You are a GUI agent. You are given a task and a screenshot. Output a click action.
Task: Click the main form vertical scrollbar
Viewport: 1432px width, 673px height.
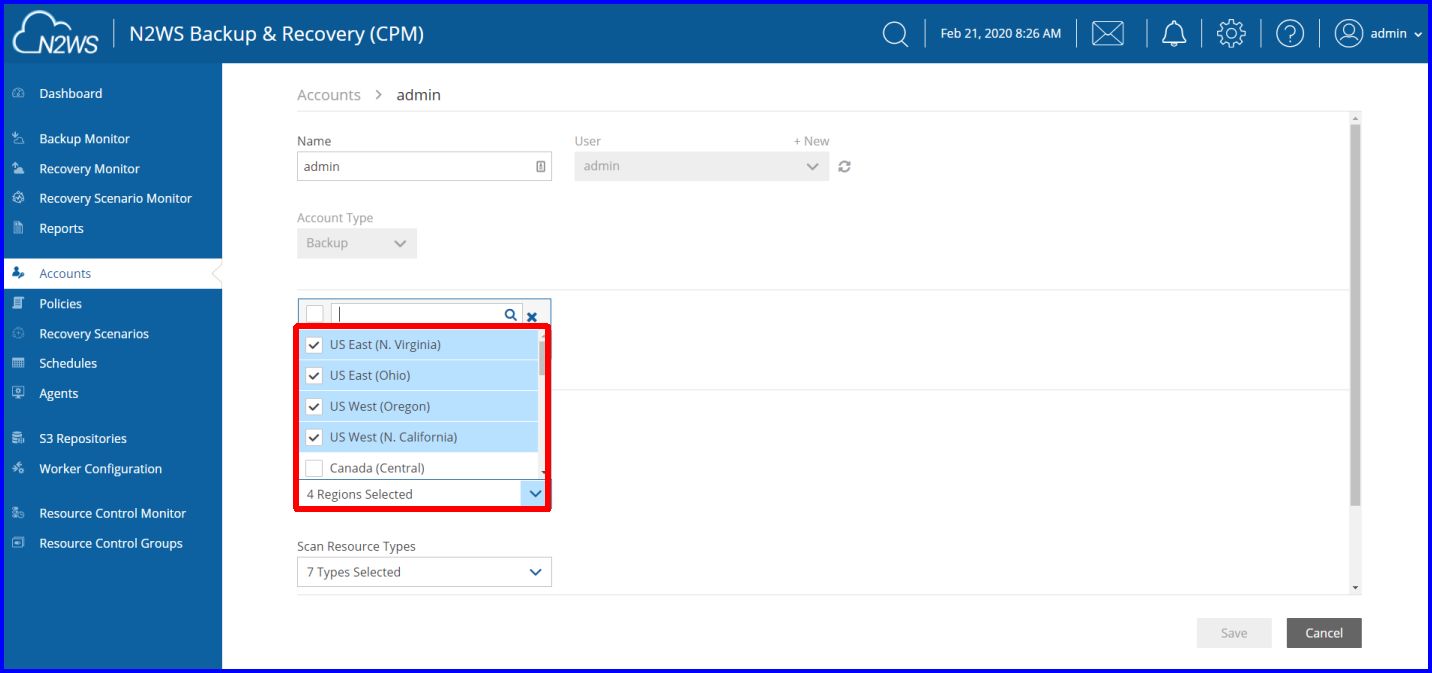point(1355,315)
